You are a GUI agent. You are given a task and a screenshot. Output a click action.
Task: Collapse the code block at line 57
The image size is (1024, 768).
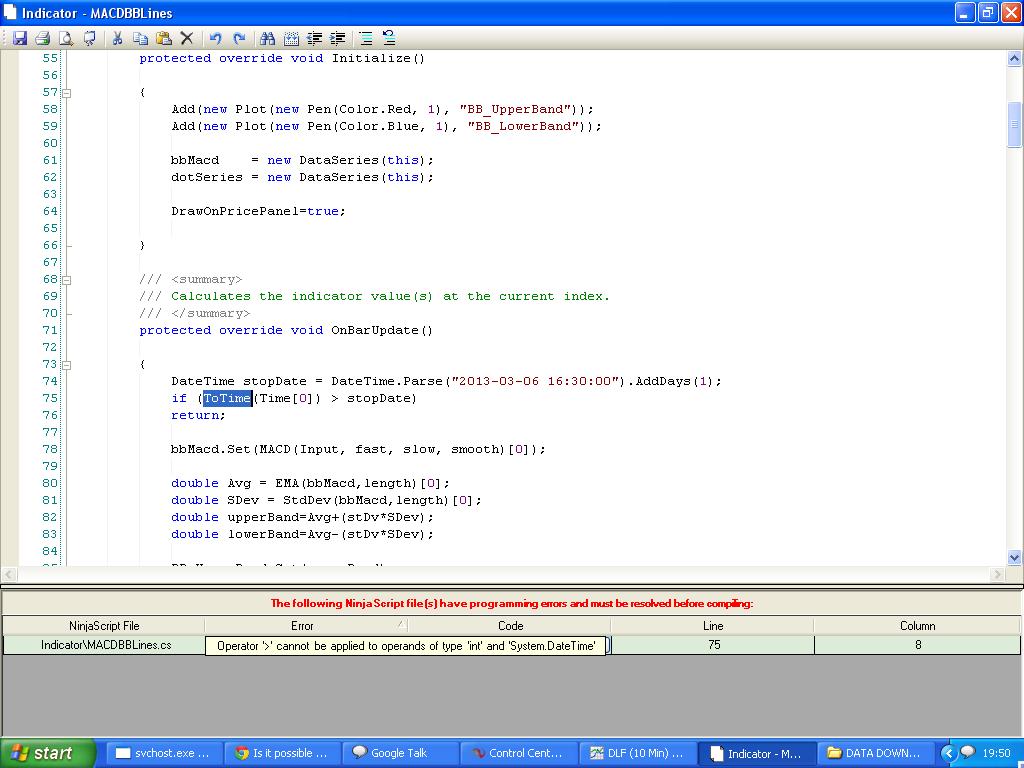(x=67, y=92)
